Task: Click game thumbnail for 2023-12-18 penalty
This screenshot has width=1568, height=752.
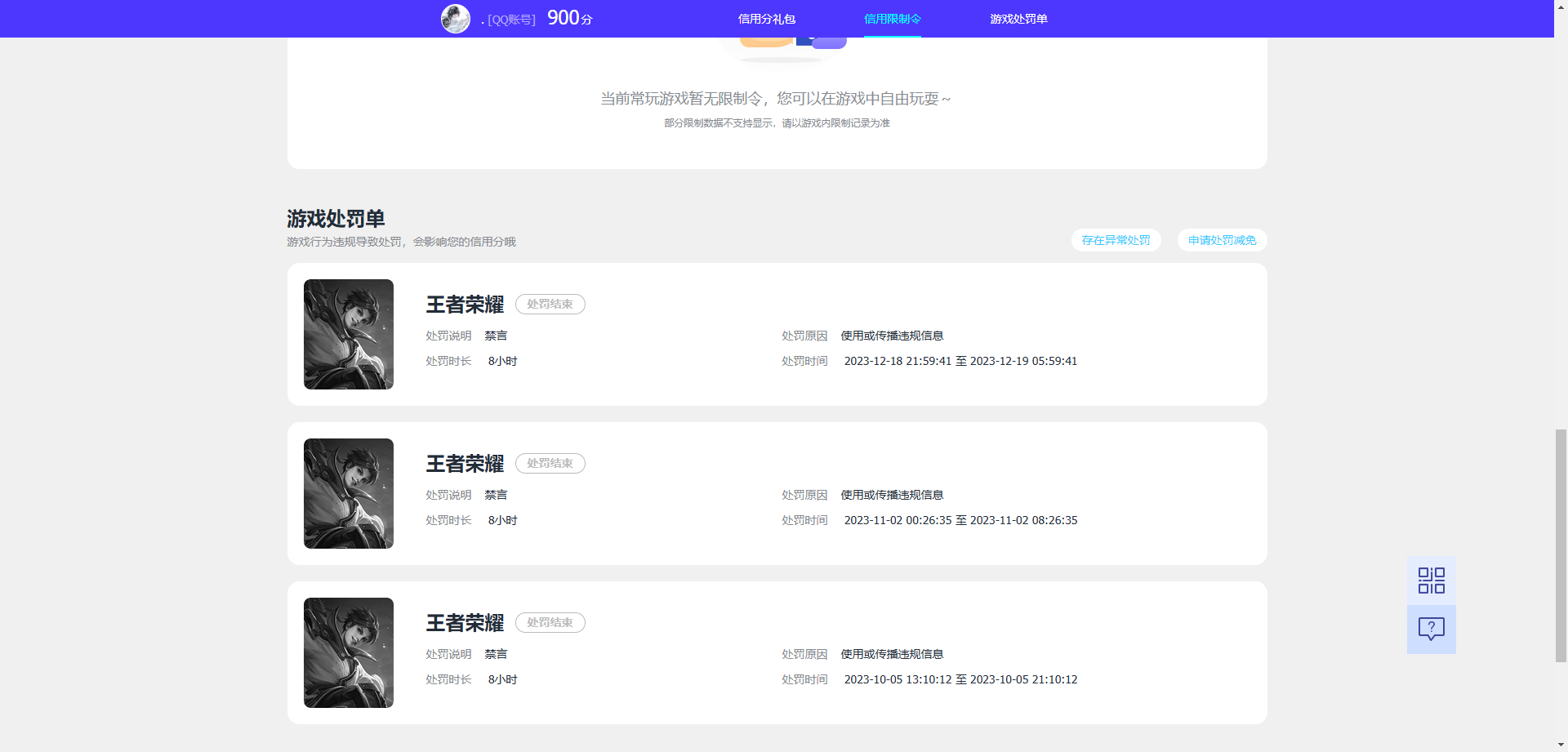Action: pyautogui.click(x=349, y=334)
